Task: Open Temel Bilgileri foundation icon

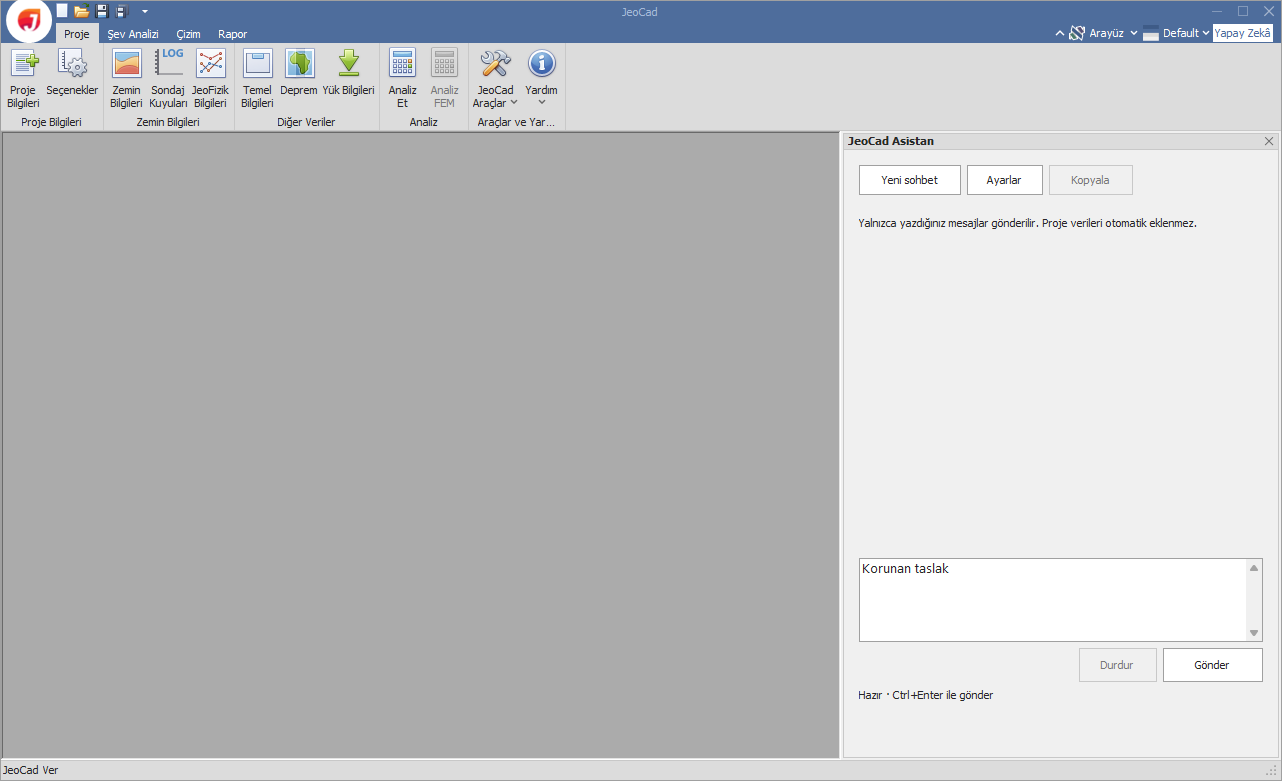Action: (257, 78)
